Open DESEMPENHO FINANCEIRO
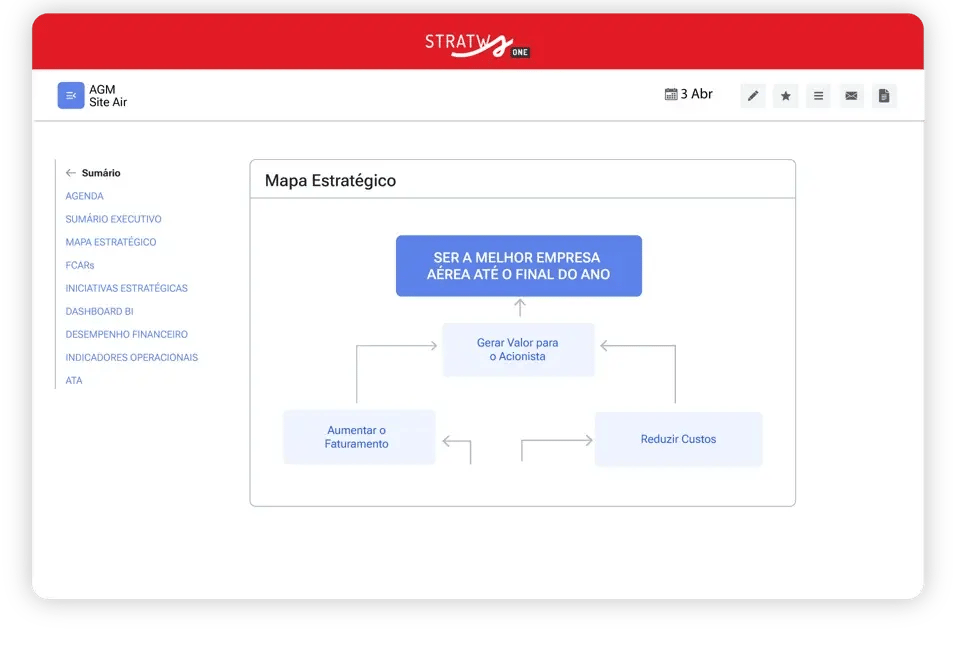 [x=126, y=334]
